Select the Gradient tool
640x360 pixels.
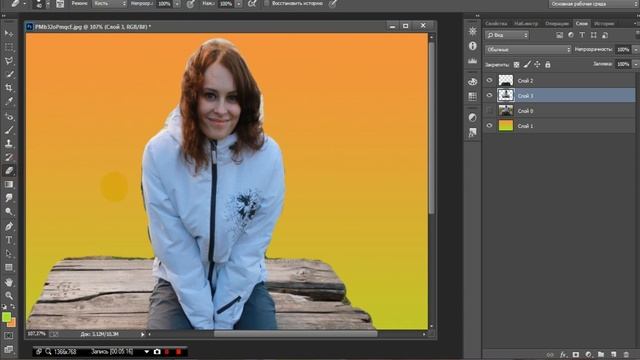(x=9, y=184)
